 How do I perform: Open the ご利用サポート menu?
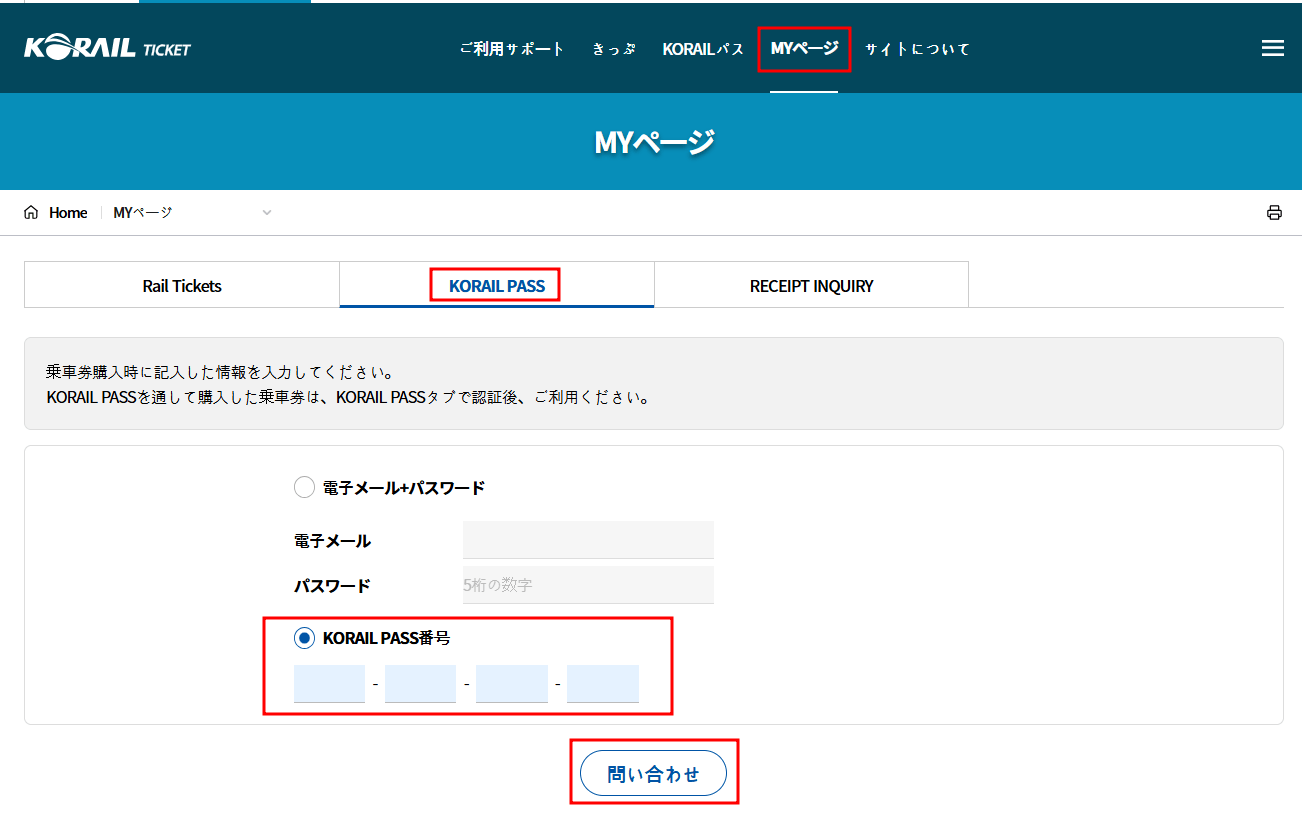(512, 49)
